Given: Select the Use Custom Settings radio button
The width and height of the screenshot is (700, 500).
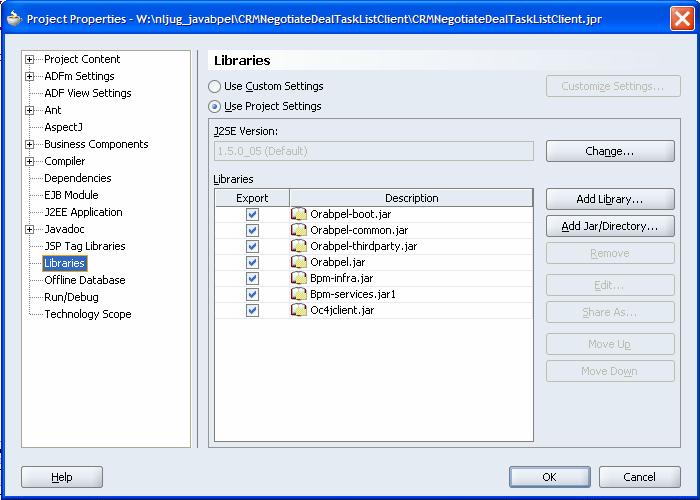Looking at the screenshot, I should click(215, 87).
